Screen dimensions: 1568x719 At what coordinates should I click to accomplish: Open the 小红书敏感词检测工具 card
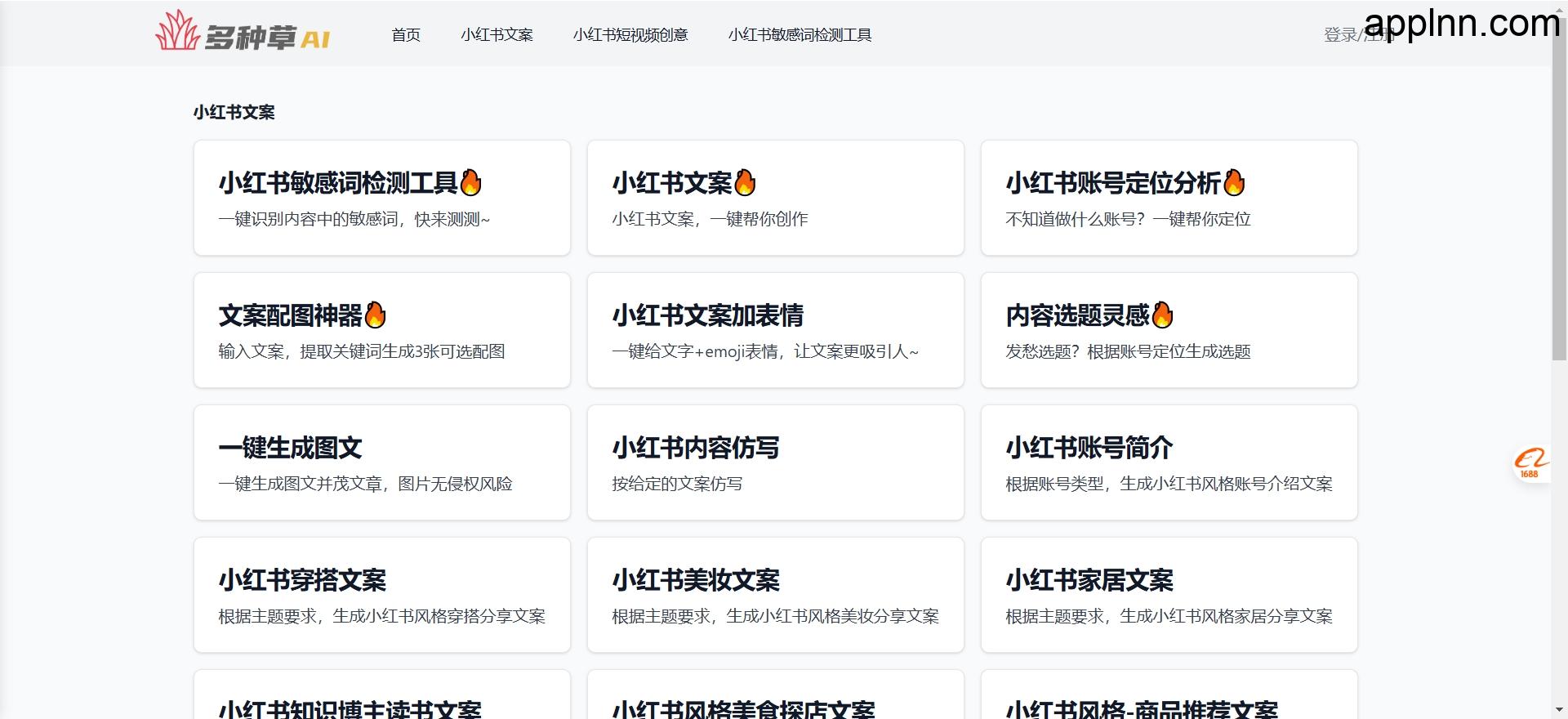coord(382,198)
